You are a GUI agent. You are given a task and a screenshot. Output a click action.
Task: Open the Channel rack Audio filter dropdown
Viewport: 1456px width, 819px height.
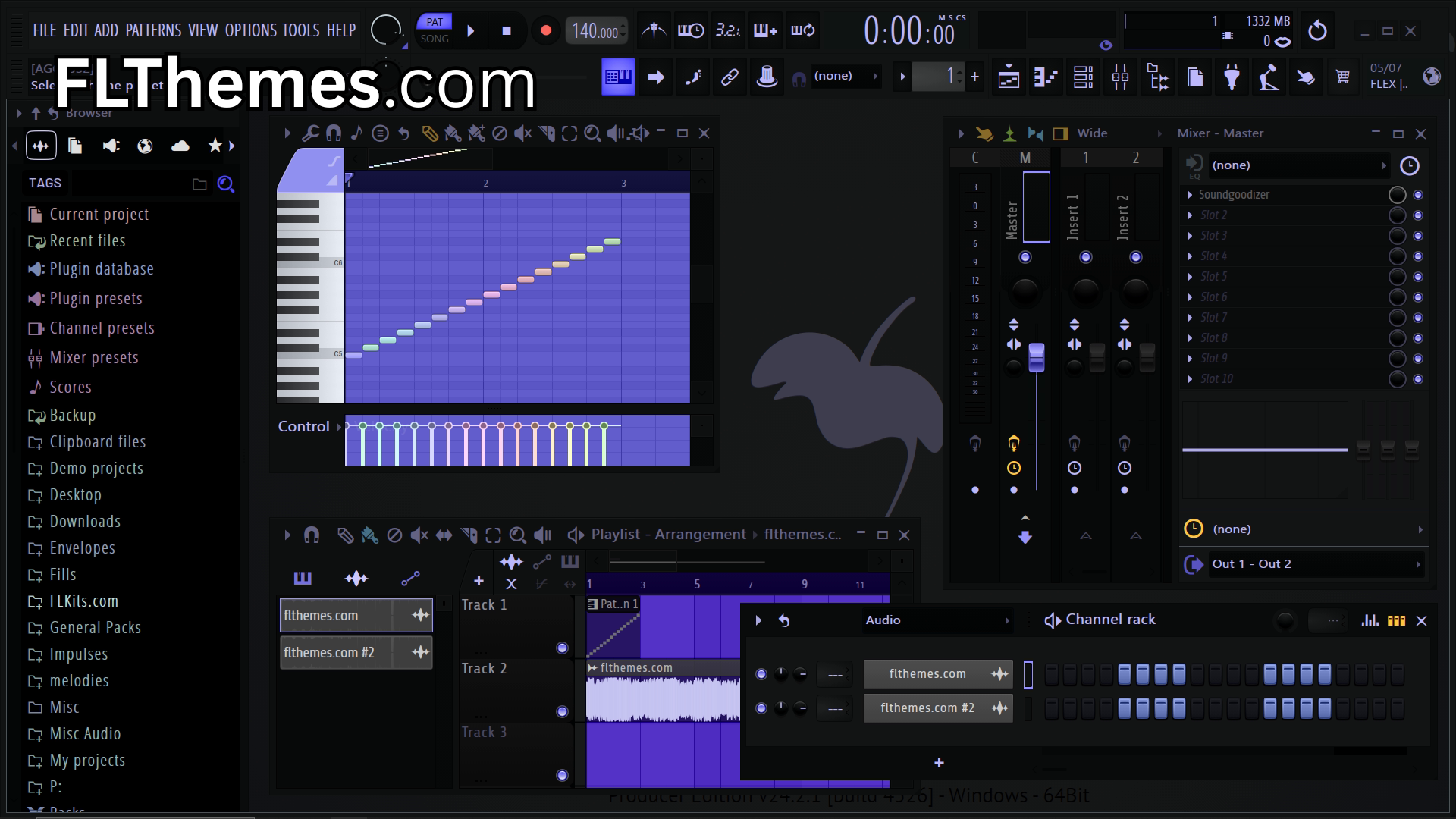pos(937,620)
